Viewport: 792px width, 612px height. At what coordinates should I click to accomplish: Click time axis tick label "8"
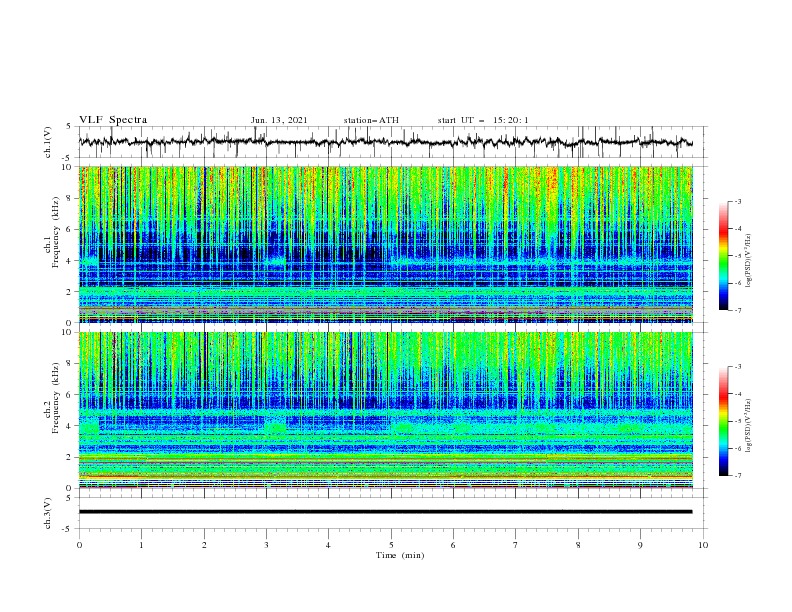tap(578, 545)
